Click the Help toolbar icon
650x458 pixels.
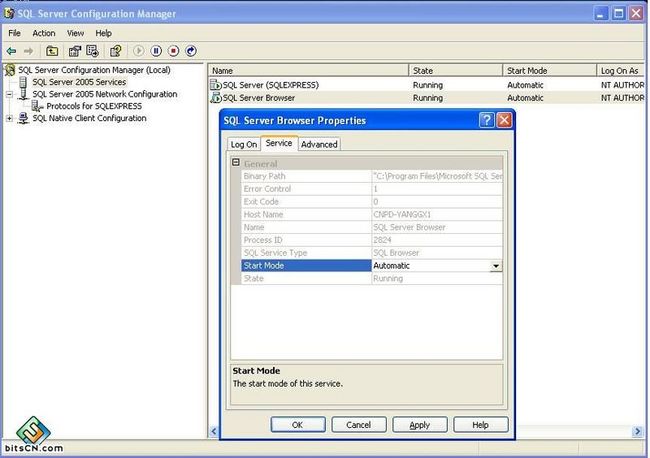coord(116,51)
